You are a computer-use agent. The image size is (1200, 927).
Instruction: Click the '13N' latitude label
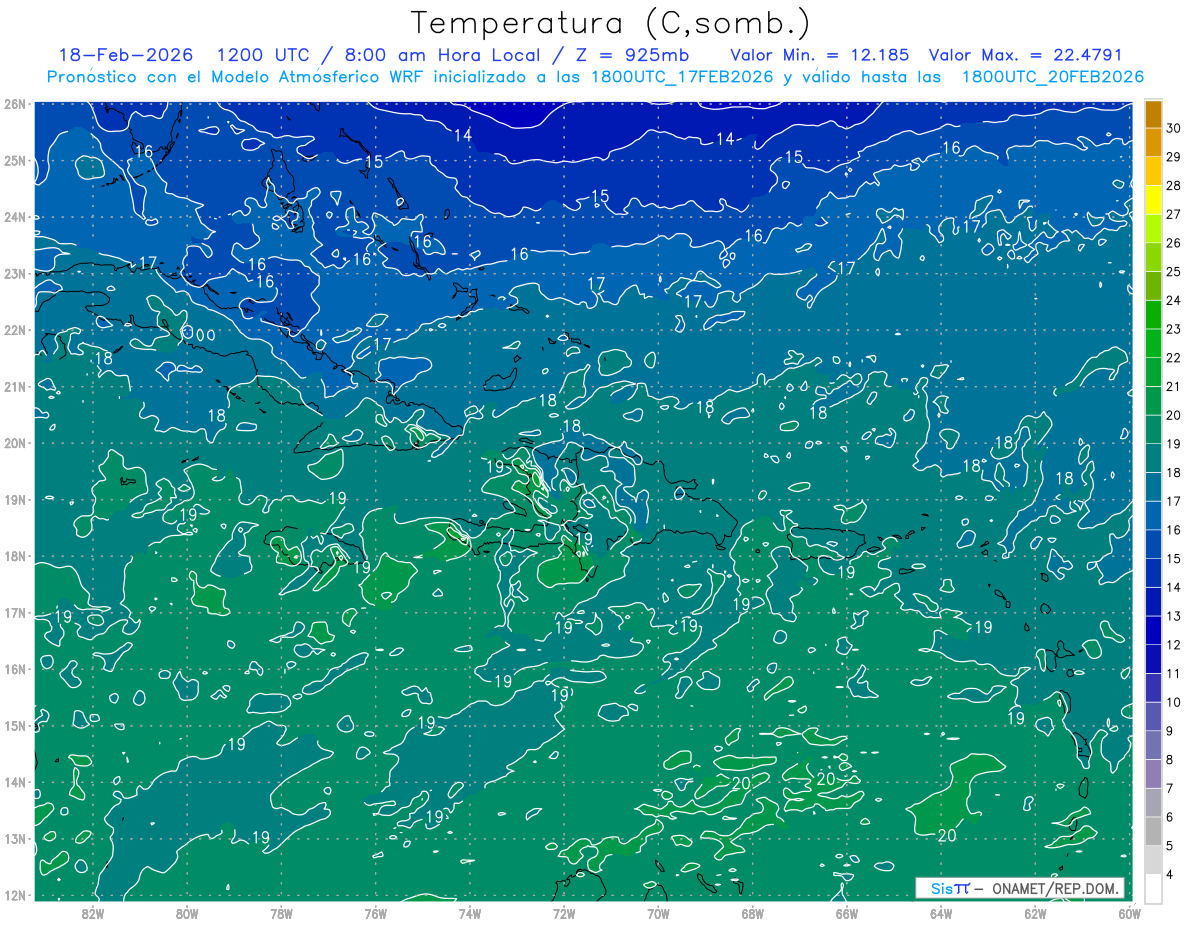(15, 838)
